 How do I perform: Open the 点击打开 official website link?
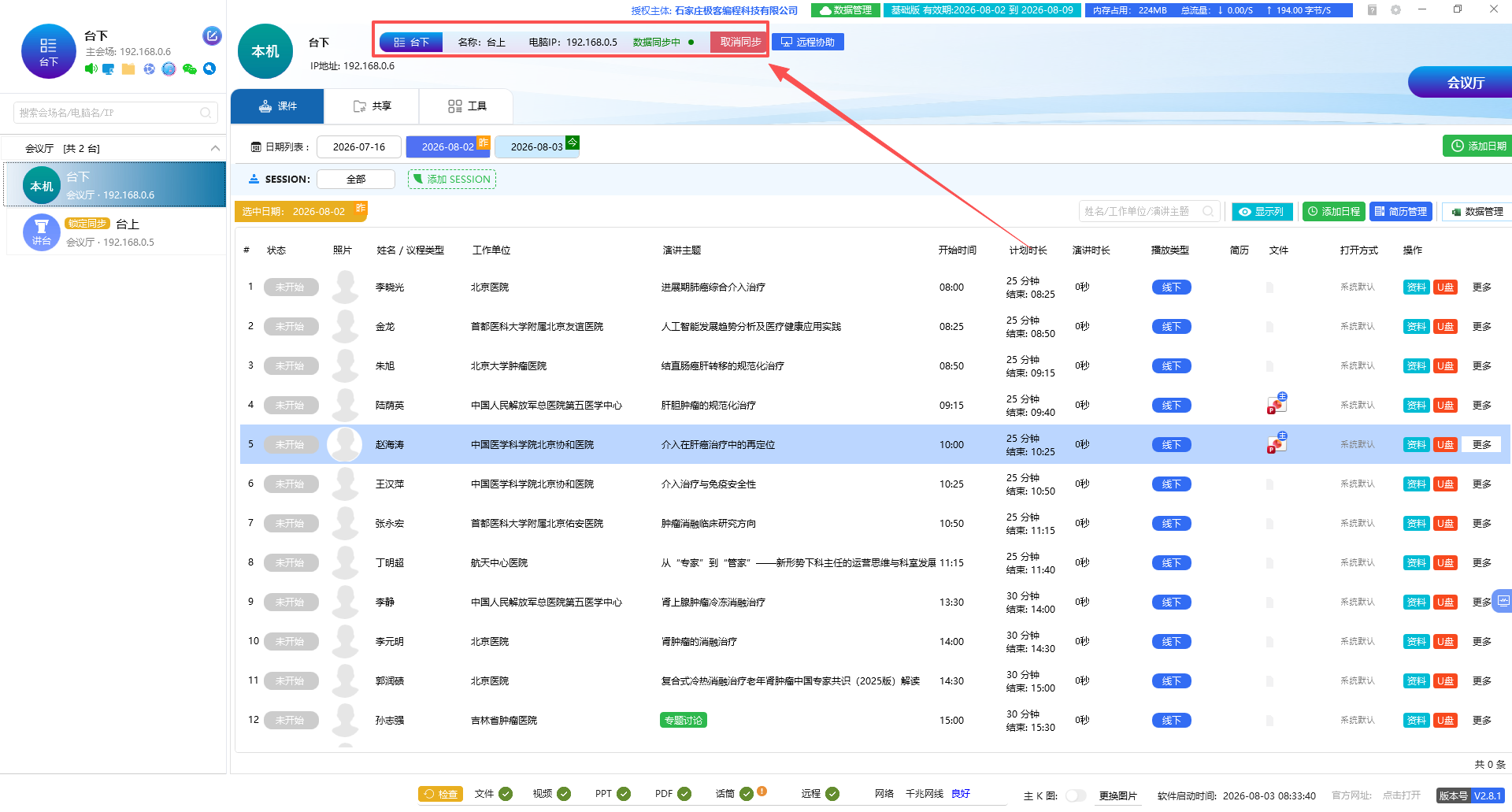coord(1401,795)
